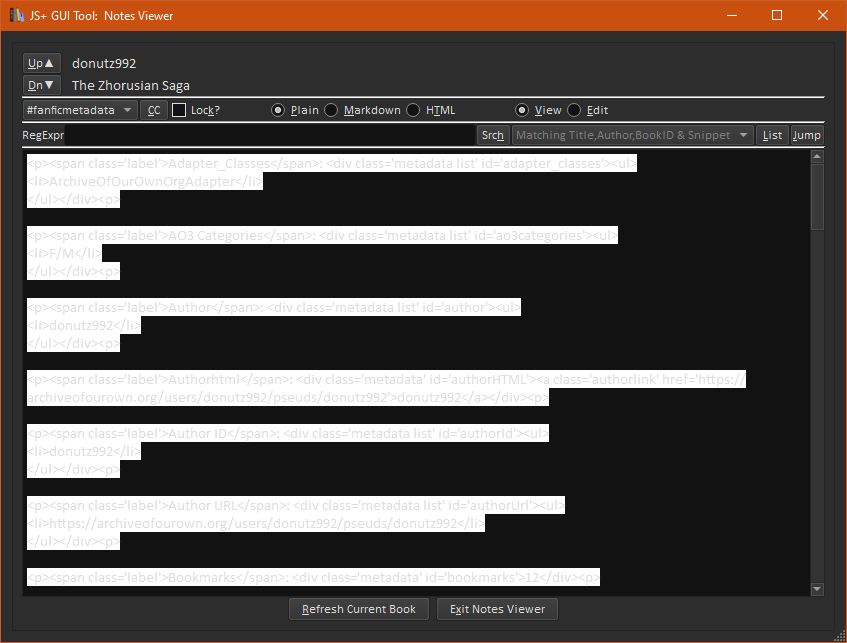Open the #fanficmetadata dropdown
The width and height of the screenshot is (847, 643).
80,110
